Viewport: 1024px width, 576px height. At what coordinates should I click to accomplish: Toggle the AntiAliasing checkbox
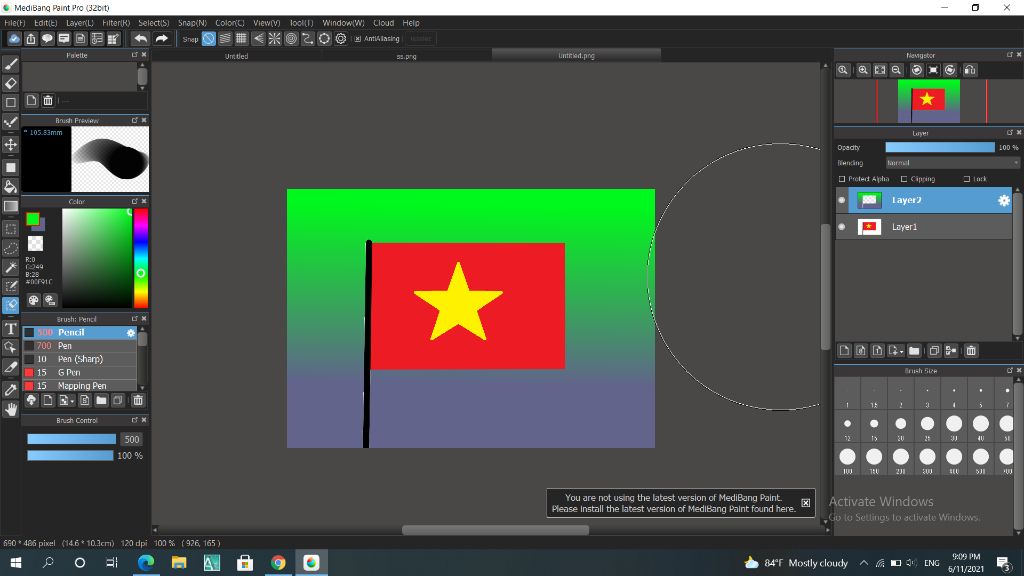click(357, 39)
